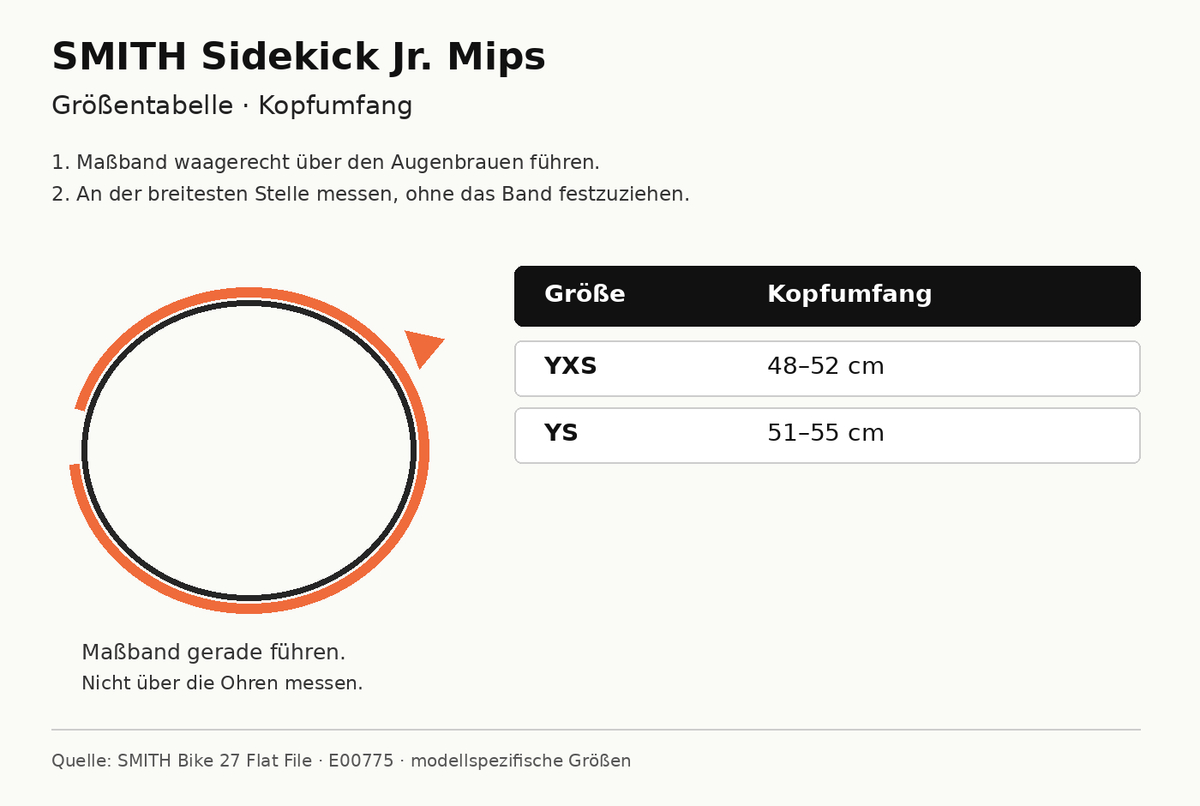Select the YS size row

827,435
